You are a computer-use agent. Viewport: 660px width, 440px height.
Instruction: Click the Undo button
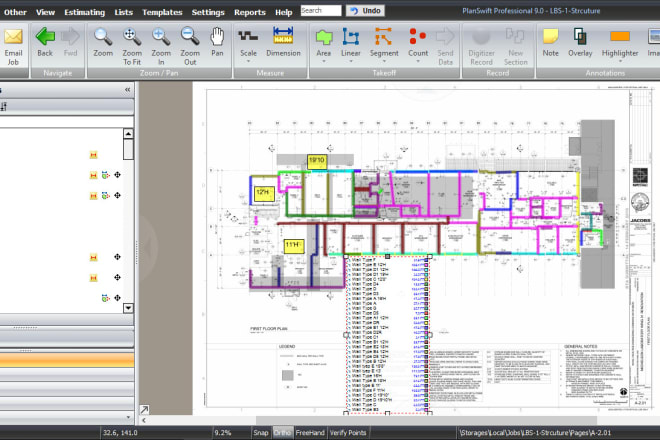[x=365, y=11]
